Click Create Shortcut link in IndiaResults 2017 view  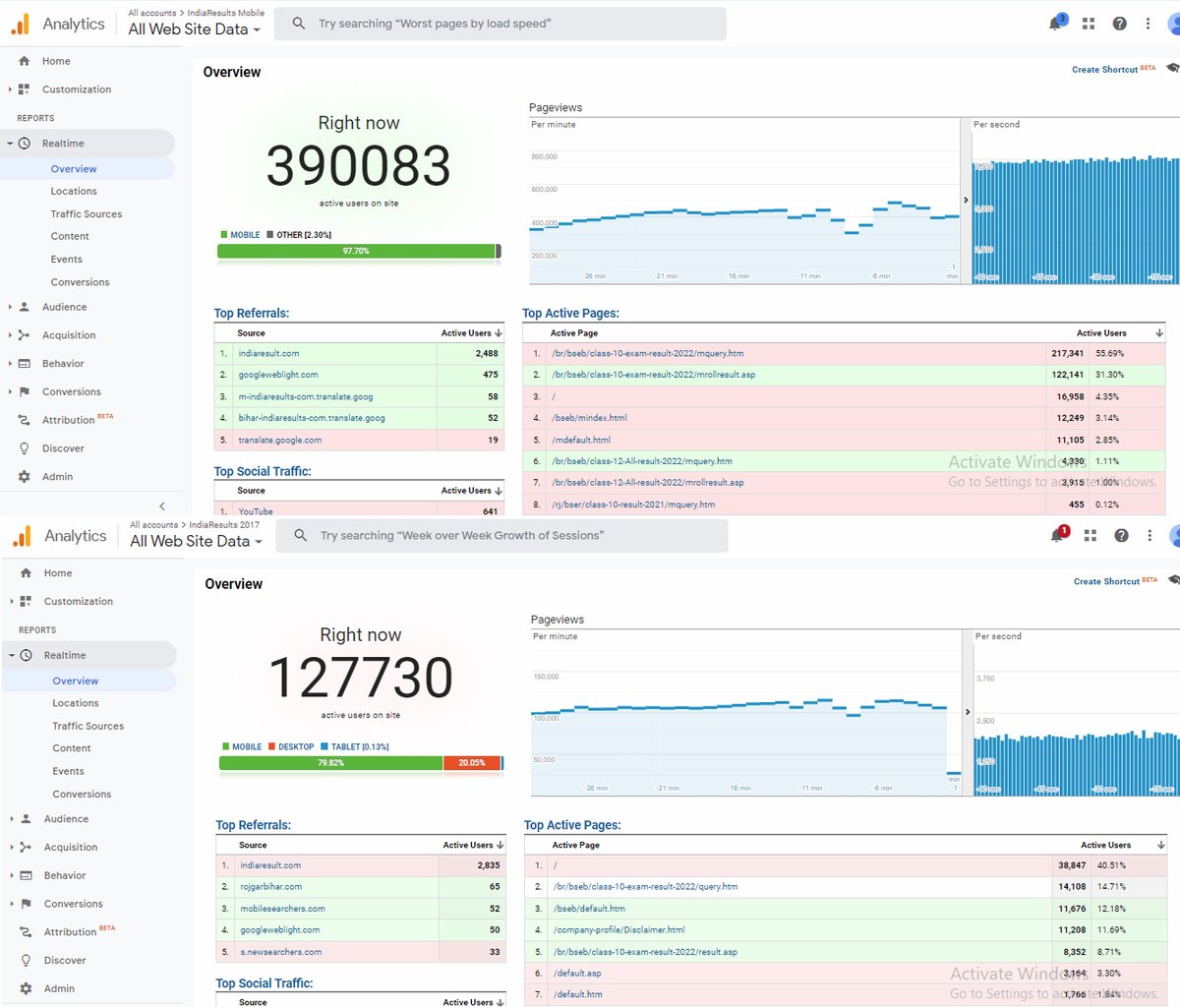point(1107,582)
